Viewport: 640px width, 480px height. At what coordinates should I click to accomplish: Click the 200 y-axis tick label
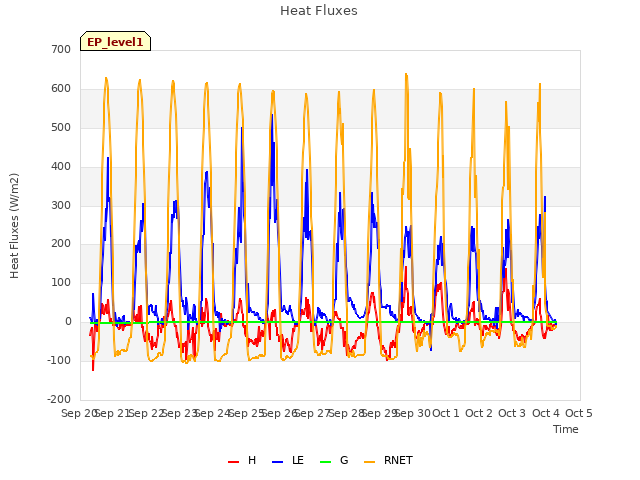(x=61, y=244)
